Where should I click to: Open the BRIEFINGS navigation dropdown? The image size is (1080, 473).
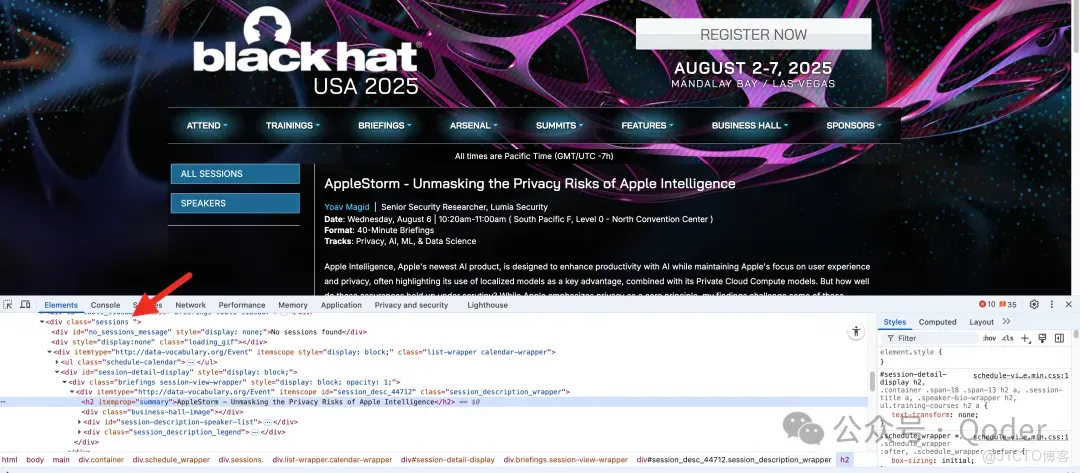tap(384, 125)
